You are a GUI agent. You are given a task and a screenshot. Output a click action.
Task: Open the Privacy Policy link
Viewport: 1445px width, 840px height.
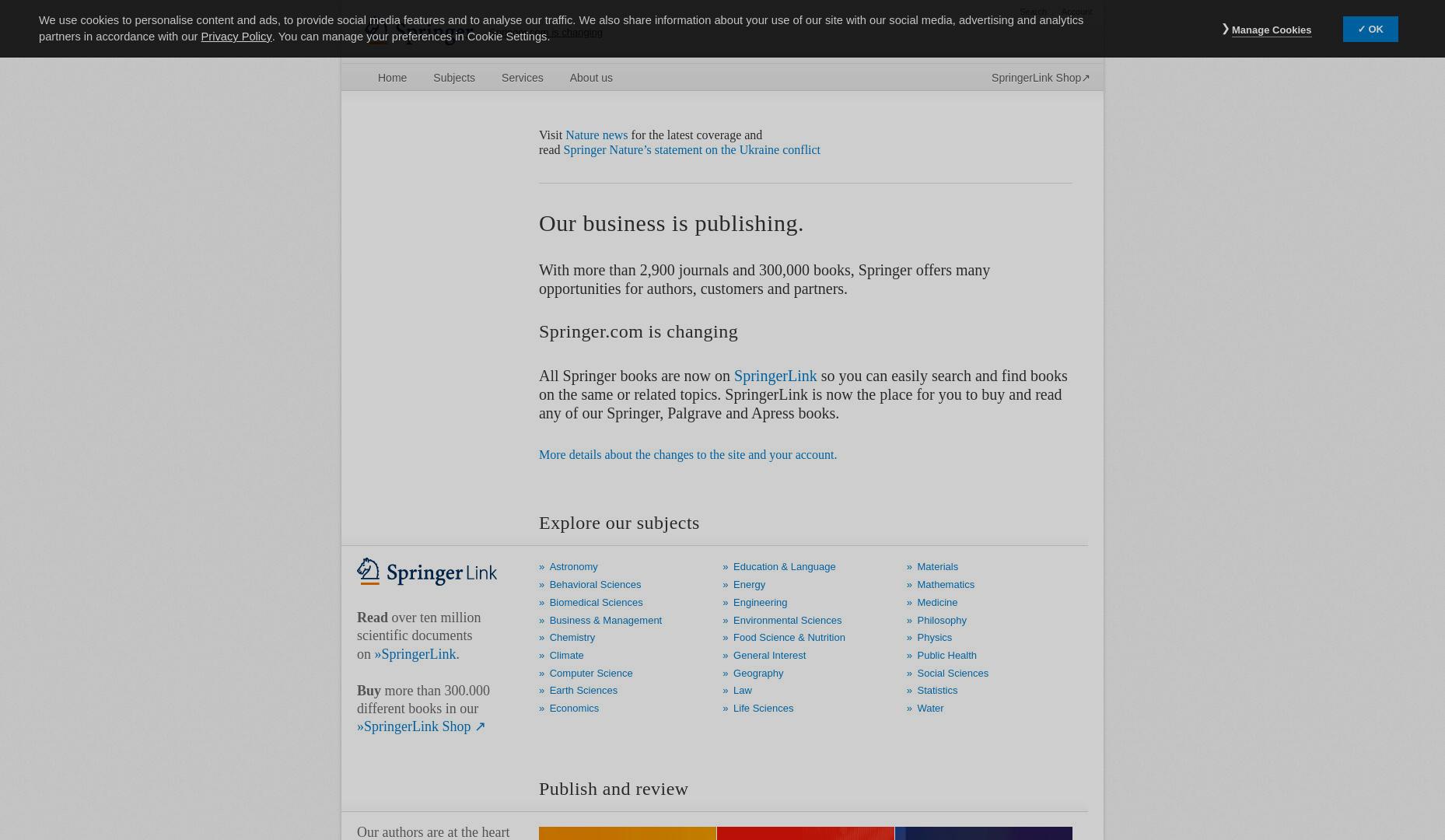[236, 37]
